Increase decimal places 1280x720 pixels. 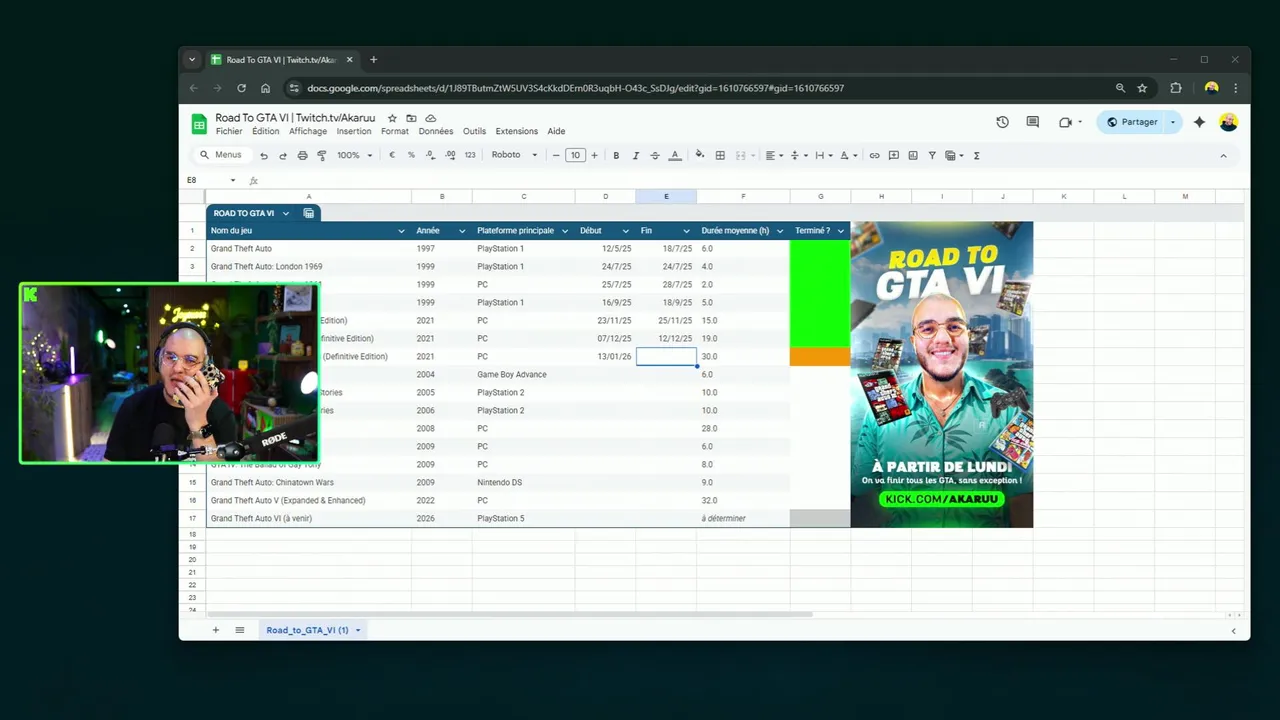[x=450, y=155]
